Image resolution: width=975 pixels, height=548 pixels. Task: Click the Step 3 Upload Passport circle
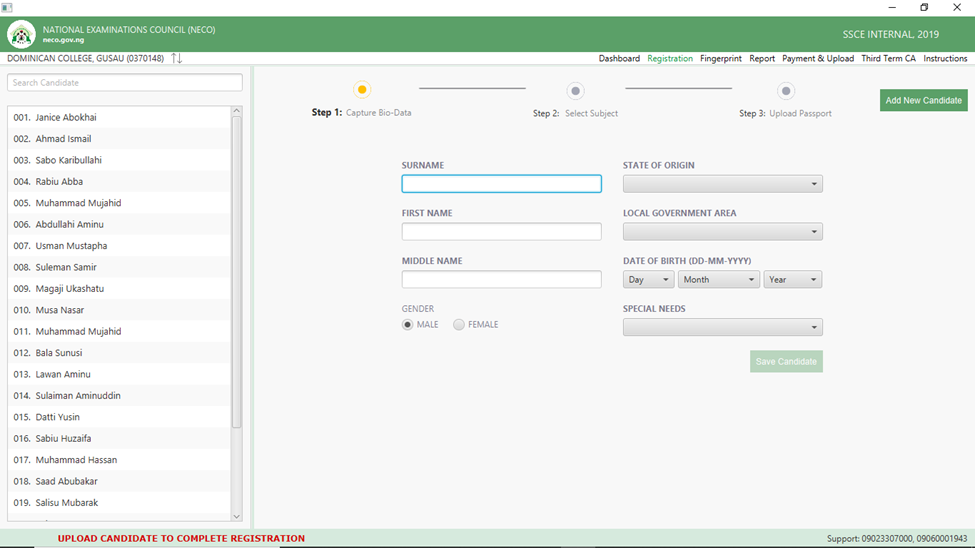point(786,91)
